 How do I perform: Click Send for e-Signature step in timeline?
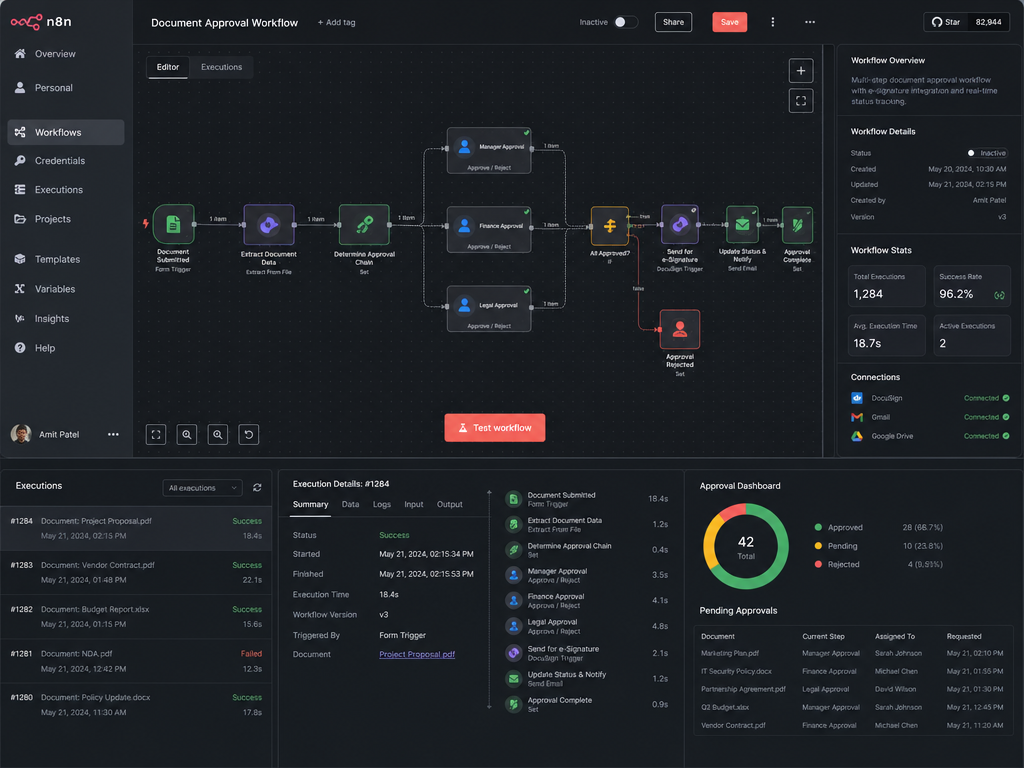[x=587, y=653]
